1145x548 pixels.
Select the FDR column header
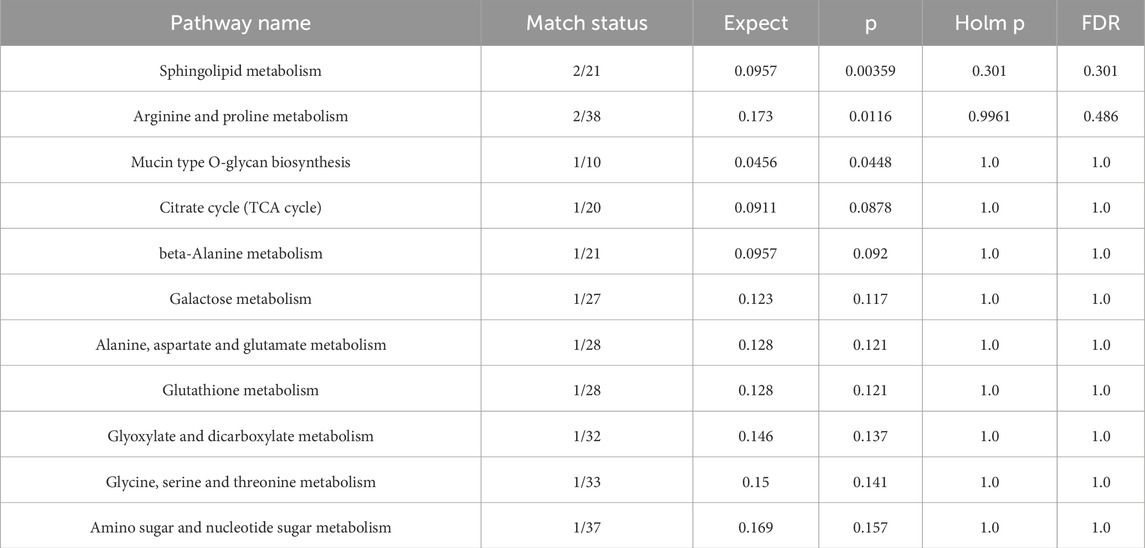click(1100, 23)
